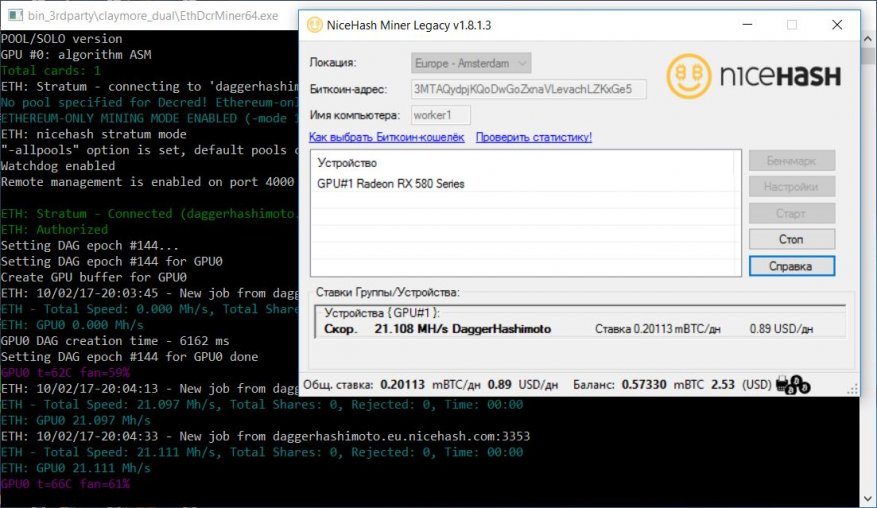This screenshot has width=877, height=508.
Task: Click the NiceHash Miner title bar icon
Action: coord(314,25)
